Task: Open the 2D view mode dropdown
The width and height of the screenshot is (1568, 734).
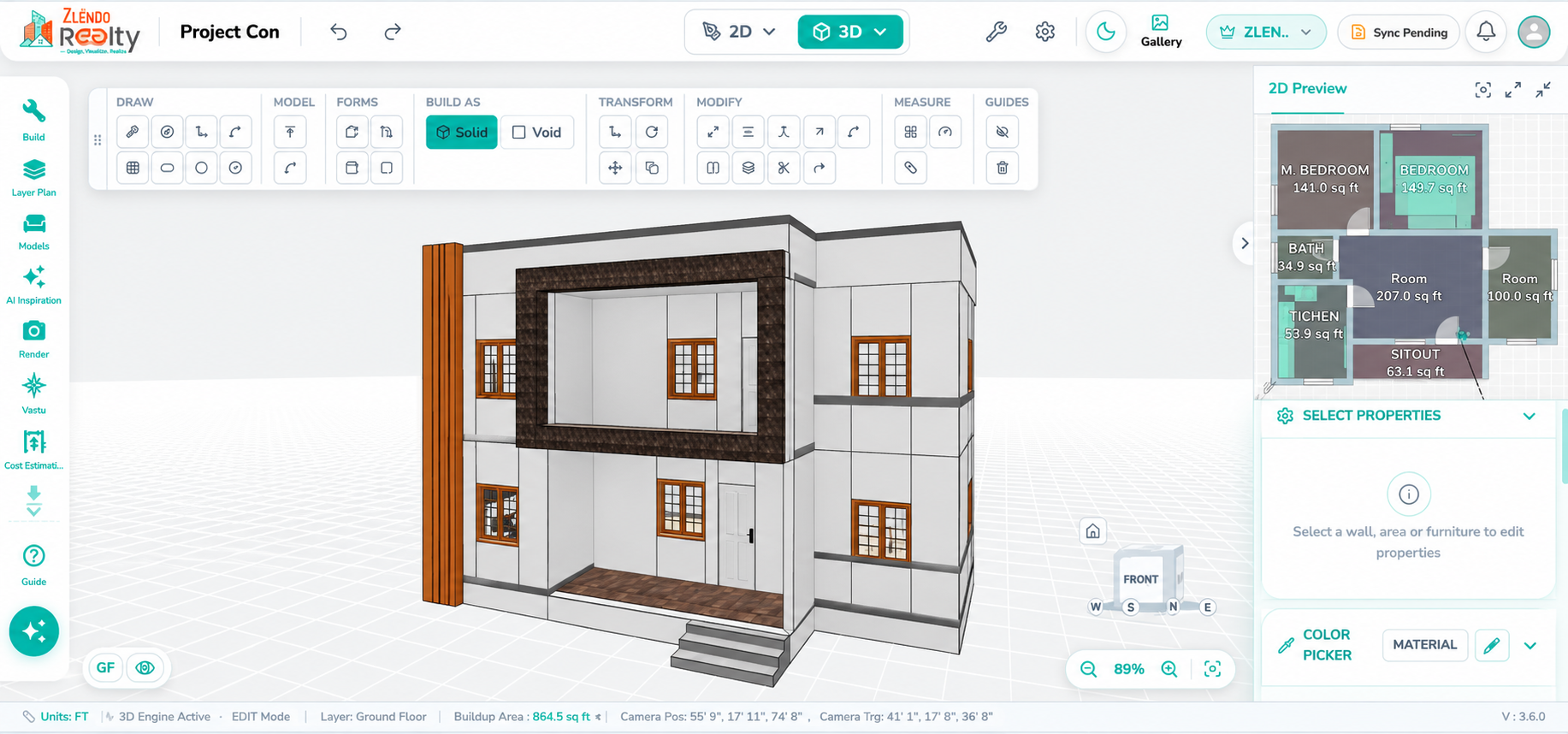Action: (739, 32)
